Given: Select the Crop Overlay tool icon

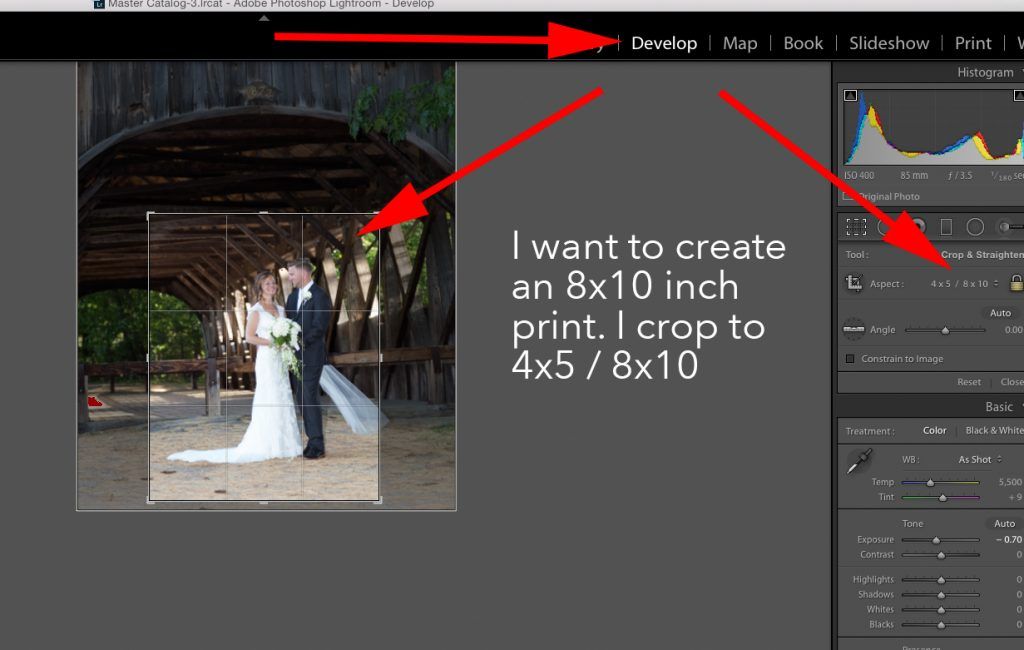Looking at the screenshot, I should point(856,227).
